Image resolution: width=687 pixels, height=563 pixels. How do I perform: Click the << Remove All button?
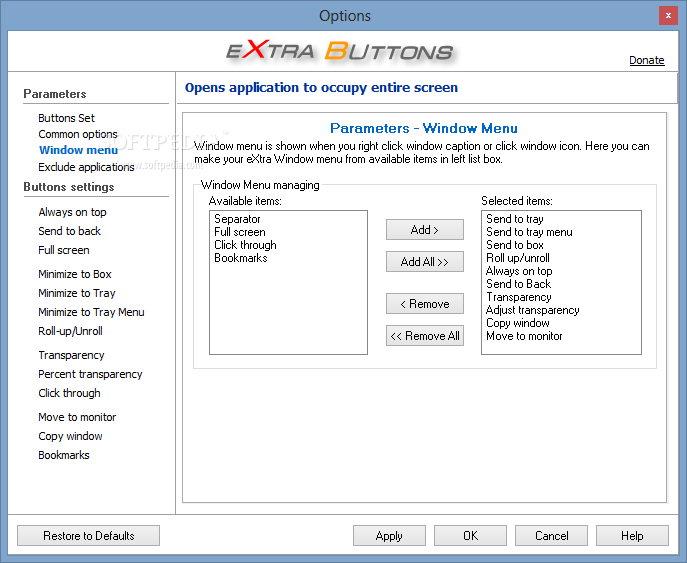pos(425,336)
